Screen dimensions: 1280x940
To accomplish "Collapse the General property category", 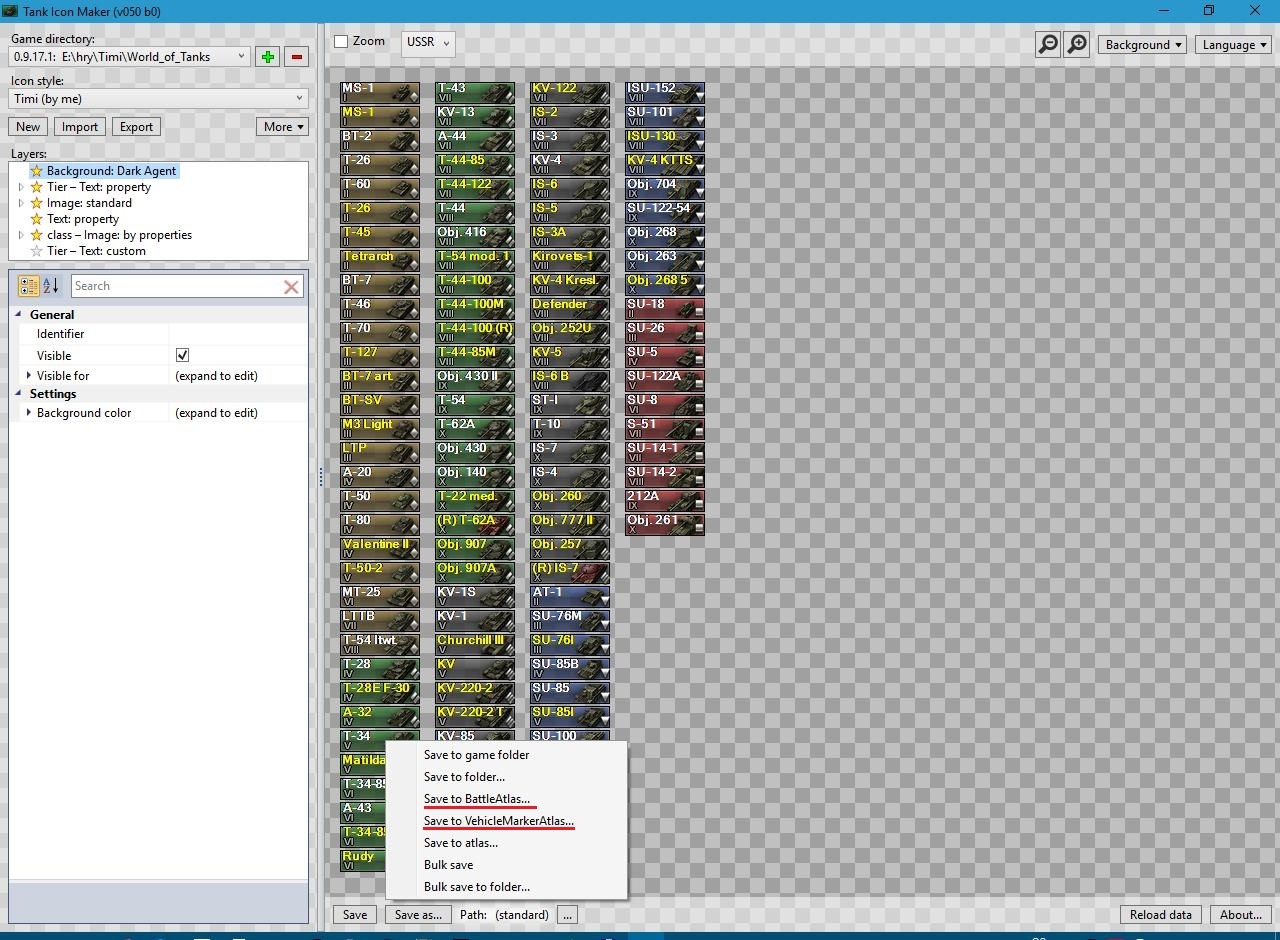I will pos(19,315).
